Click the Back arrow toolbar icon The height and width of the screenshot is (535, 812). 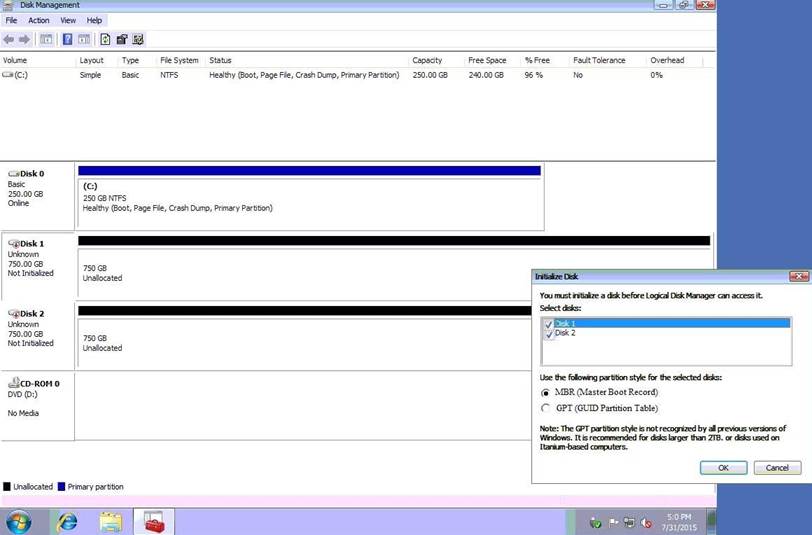click(x=9, y=39)
